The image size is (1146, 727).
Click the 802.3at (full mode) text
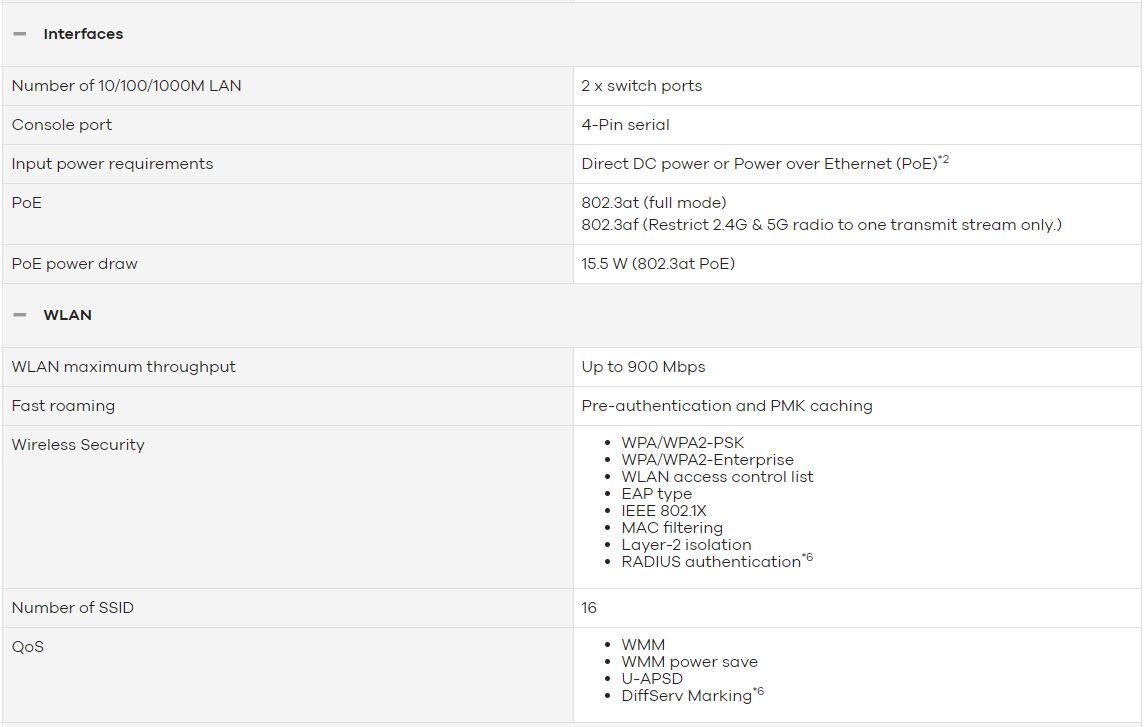tap(654, 202)
